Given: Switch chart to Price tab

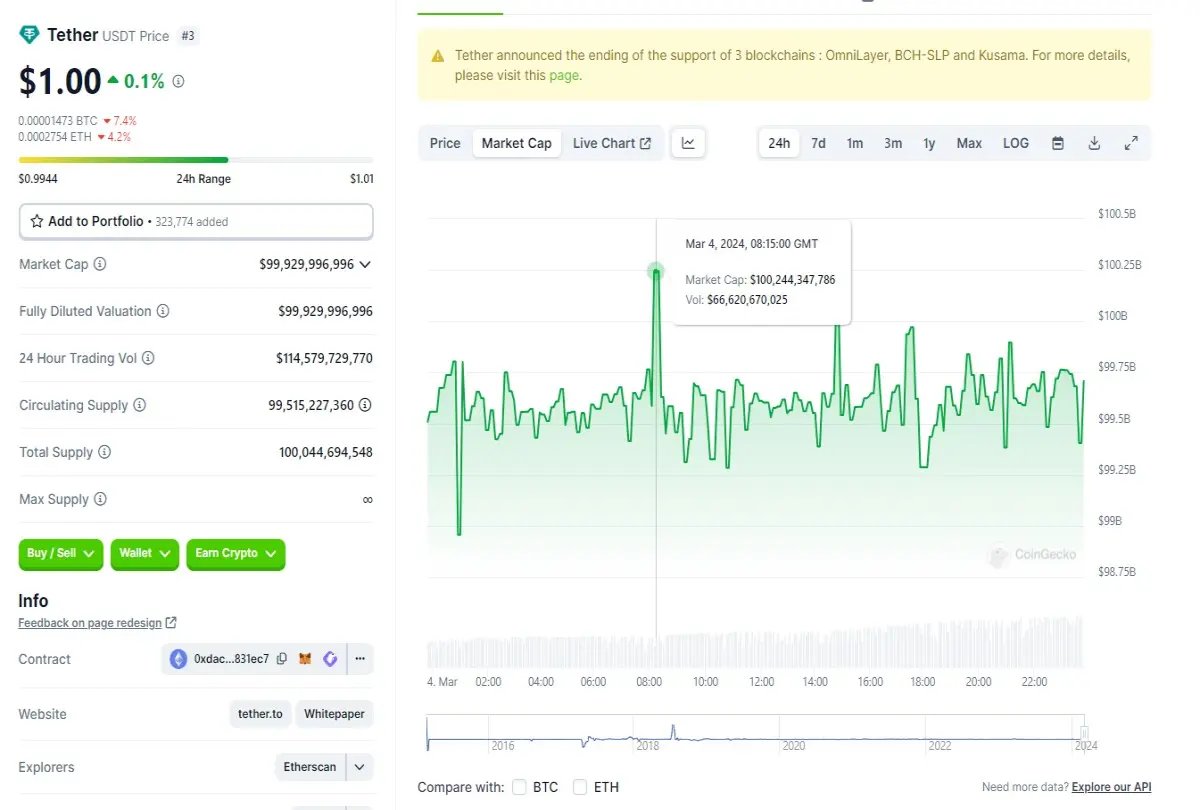Looking at the screenshot, I should 445,143.
